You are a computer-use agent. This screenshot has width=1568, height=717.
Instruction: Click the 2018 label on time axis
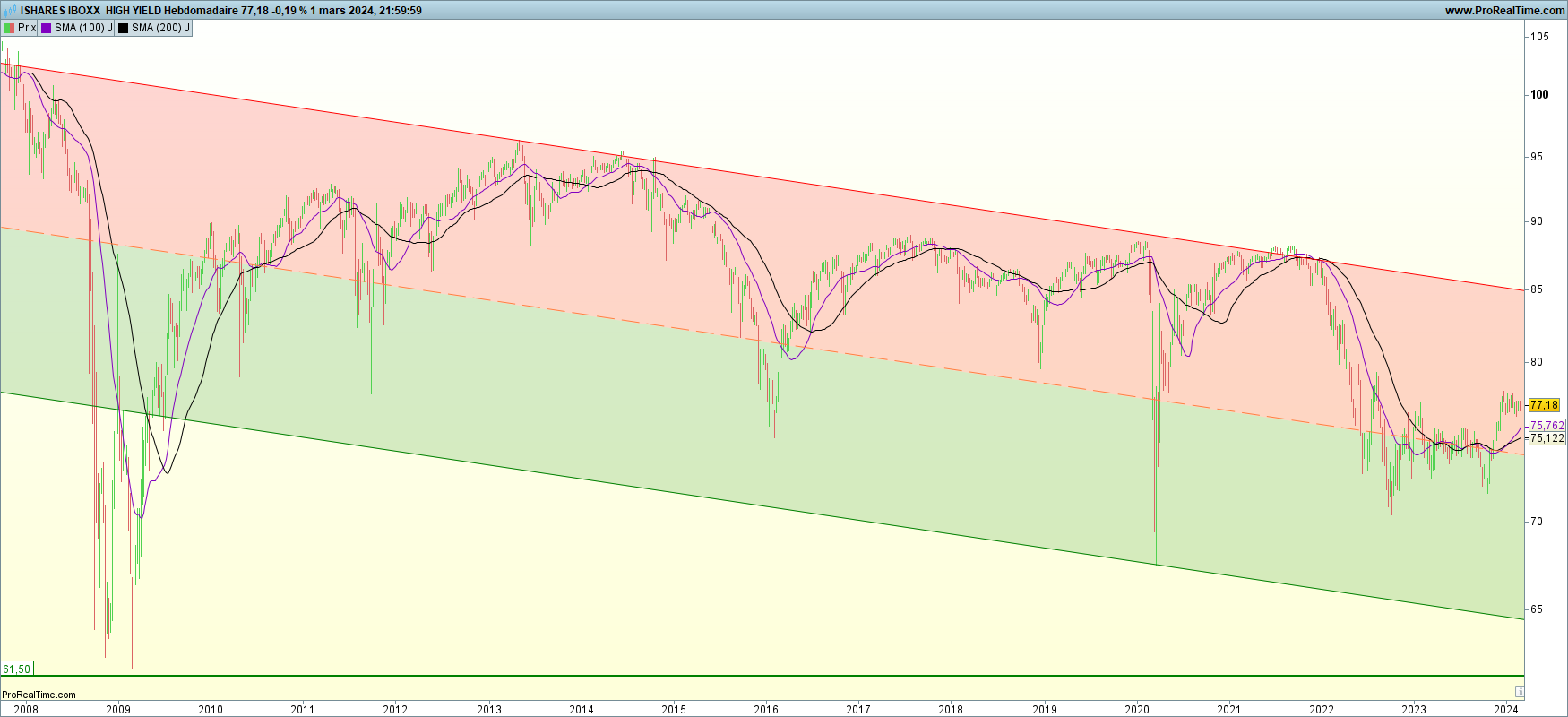[951, 709]
